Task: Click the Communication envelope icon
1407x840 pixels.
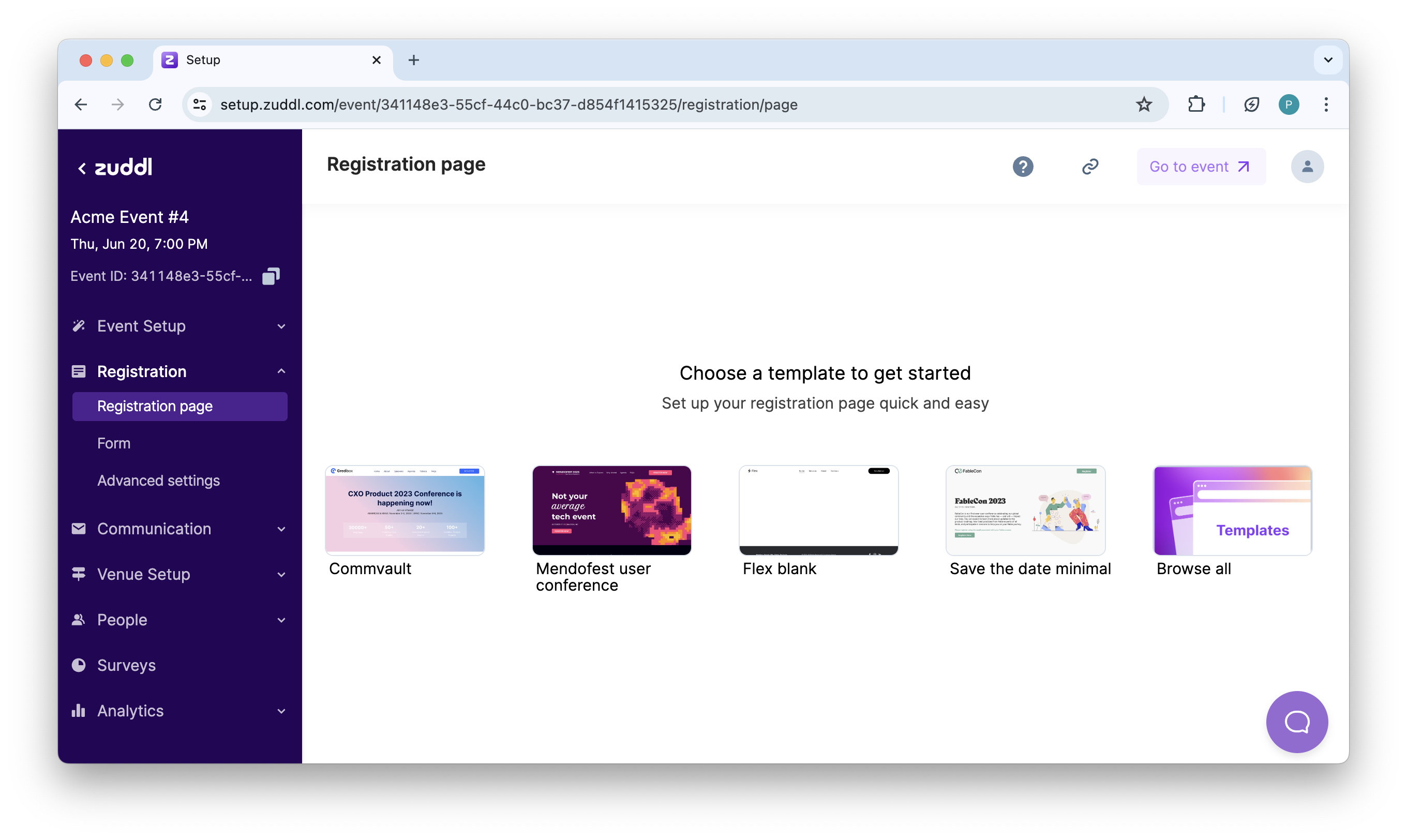Action: tap(79, 529)
